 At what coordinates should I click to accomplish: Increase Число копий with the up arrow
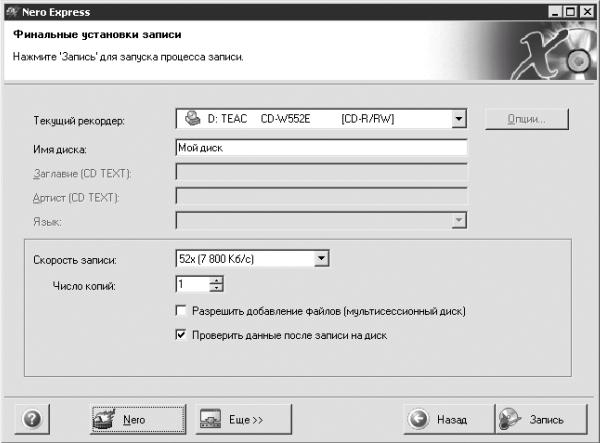coord(217,280)
